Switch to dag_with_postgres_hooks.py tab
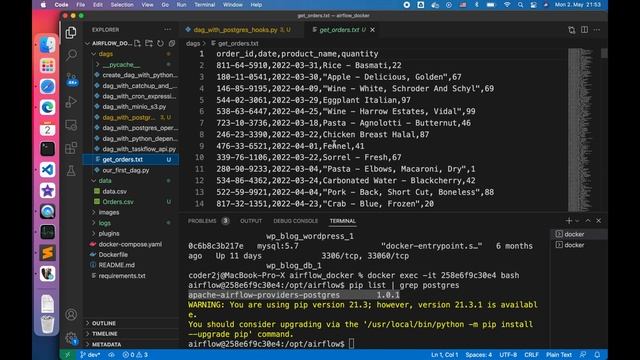Viewport: 640px width, 360px height. (x=241, y=30)
